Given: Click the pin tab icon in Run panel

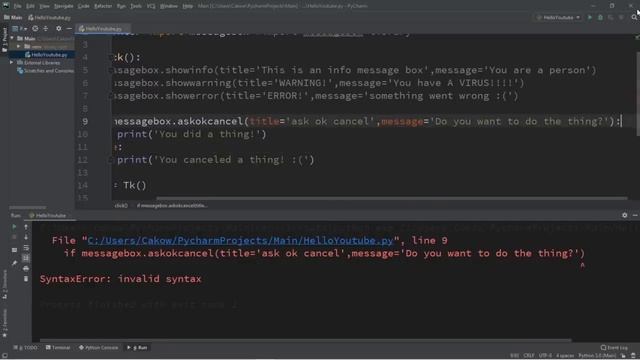Looking at the screenshot, I should pos(14,263).
